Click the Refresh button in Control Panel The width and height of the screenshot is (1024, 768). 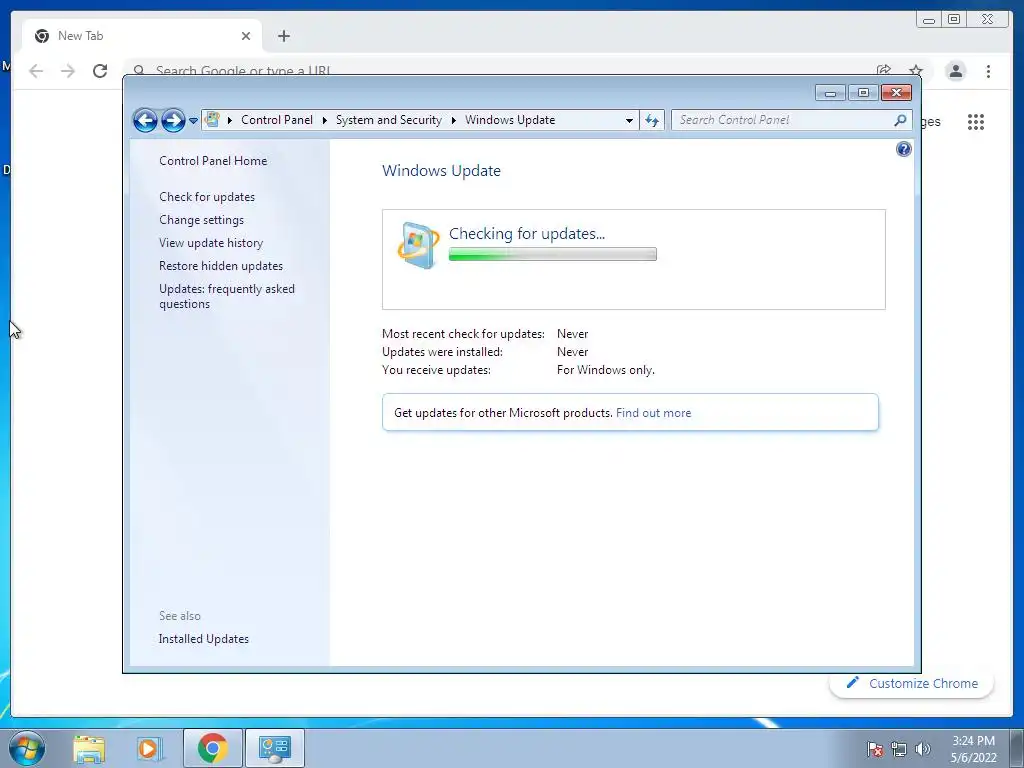pyautogui.click(x=652, y=120)
